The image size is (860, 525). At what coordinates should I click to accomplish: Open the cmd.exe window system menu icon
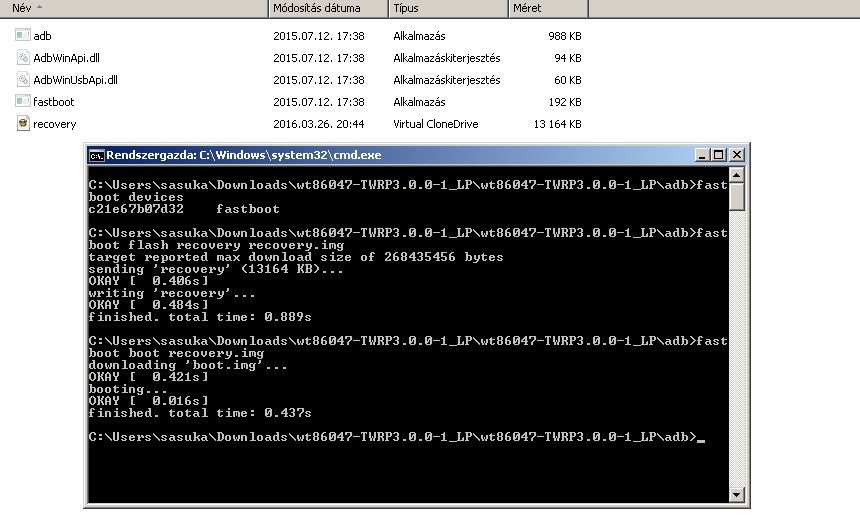point(97,155)
